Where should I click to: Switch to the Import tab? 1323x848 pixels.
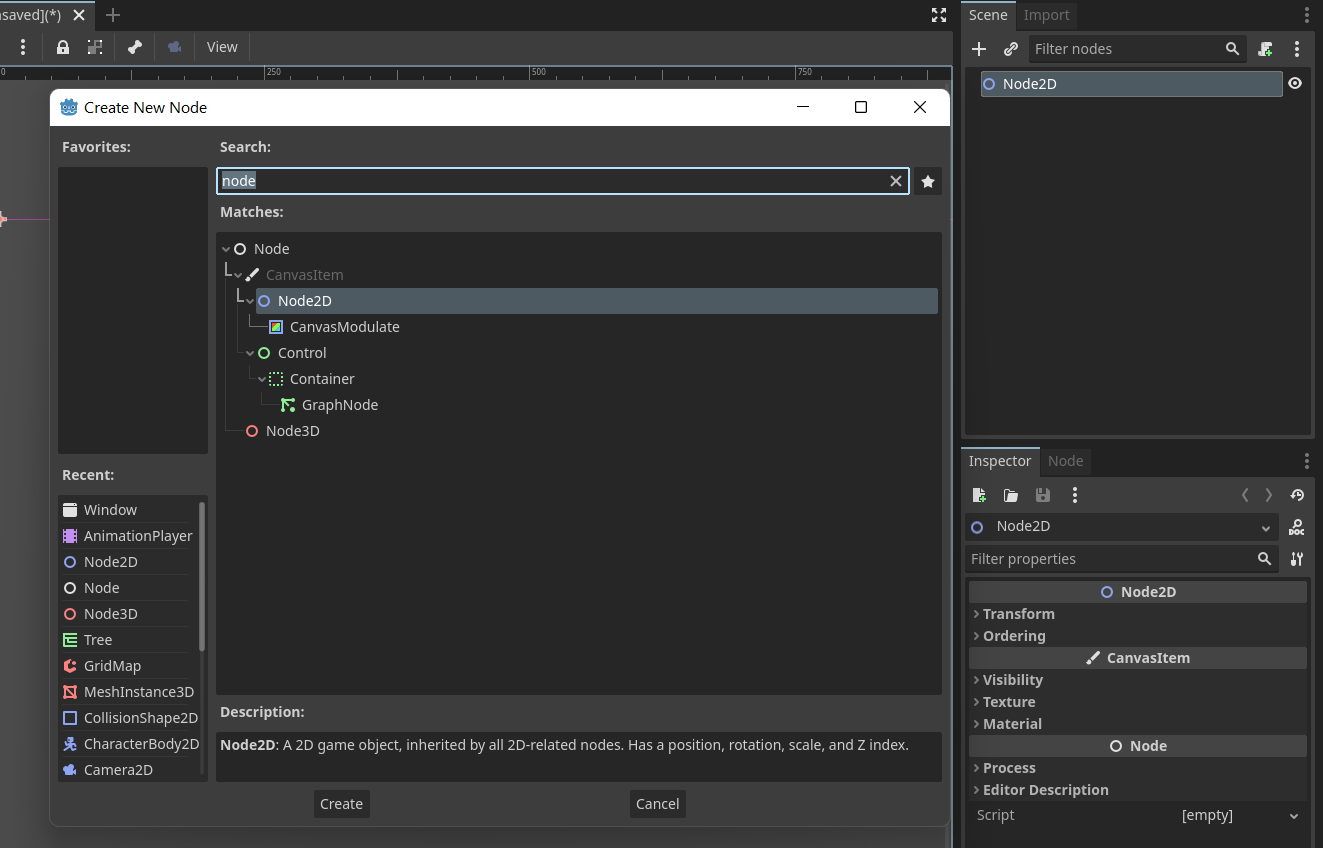coord(1046,15)
